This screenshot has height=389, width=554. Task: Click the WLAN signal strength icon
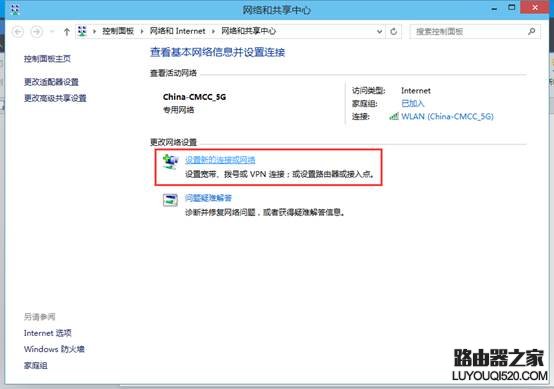(394, 116)
